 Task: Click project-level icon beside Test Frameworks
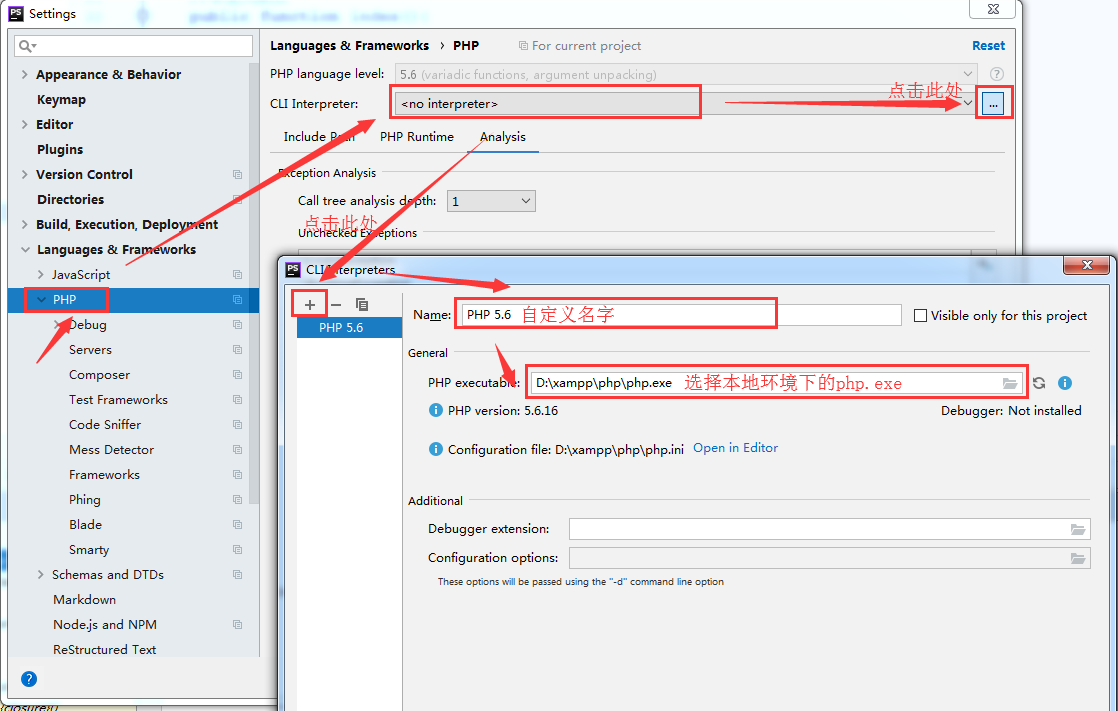[x=237, y=399]
